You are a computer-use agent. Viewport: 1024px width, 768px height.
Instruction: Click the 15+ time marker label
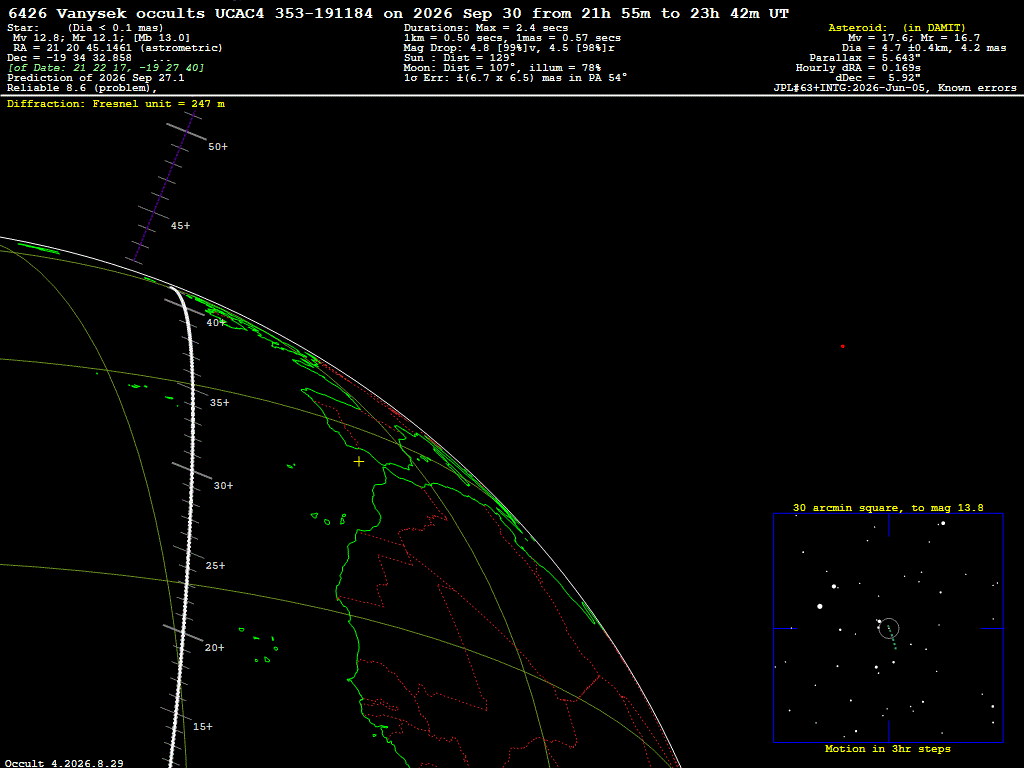pos(202,727)
